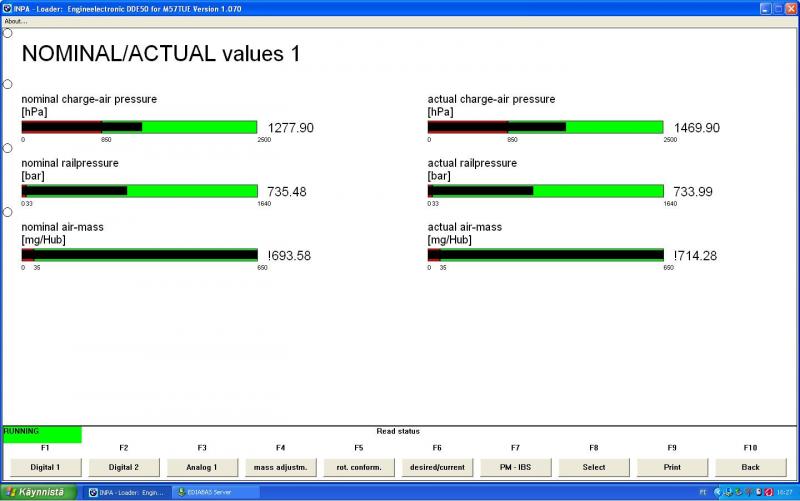
Task: Select the radio circle at top-left corner
Action: click(8, 33)
